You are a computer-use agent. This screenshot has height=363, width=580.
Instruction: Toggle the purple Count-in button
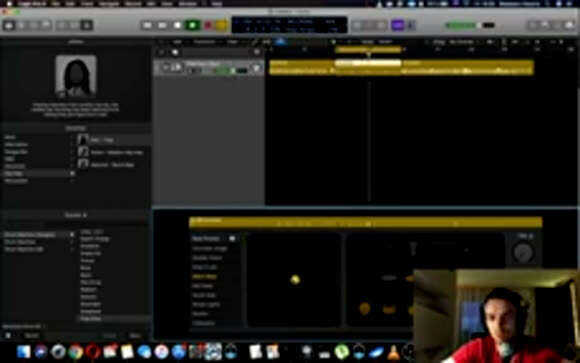point(398,25)
